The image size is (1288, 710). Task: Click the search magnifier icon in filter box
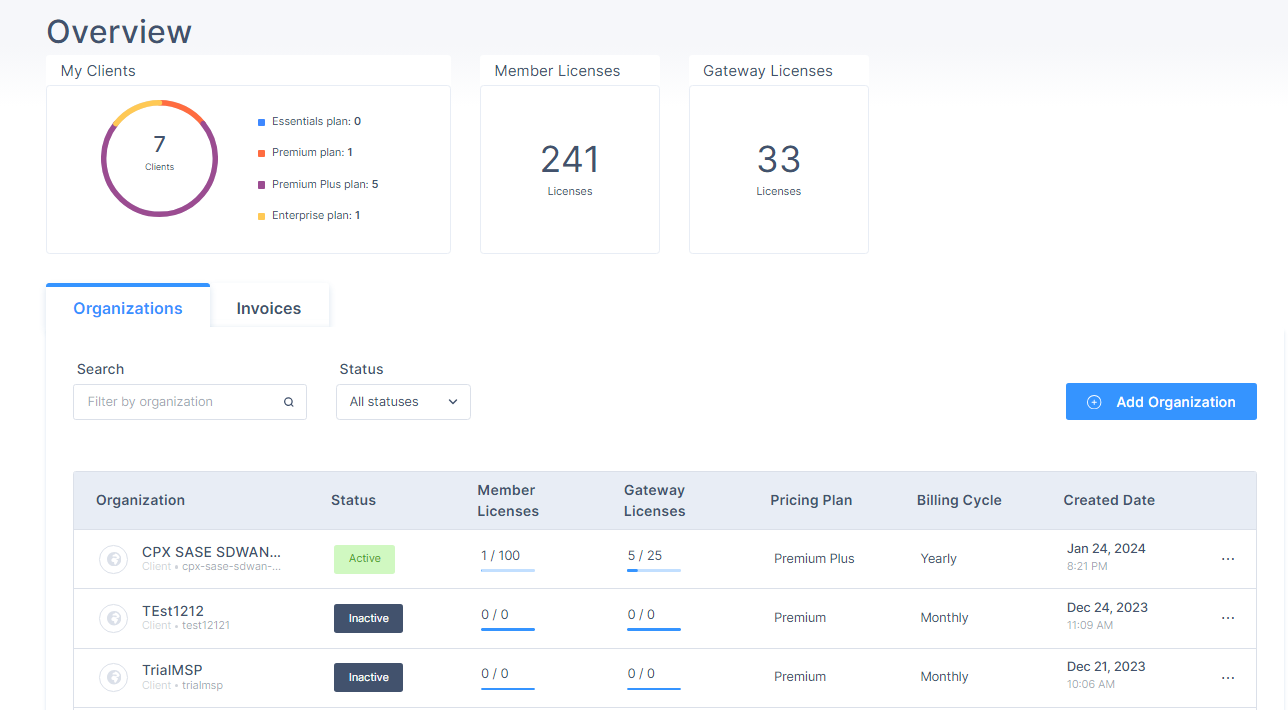(289, 402)
